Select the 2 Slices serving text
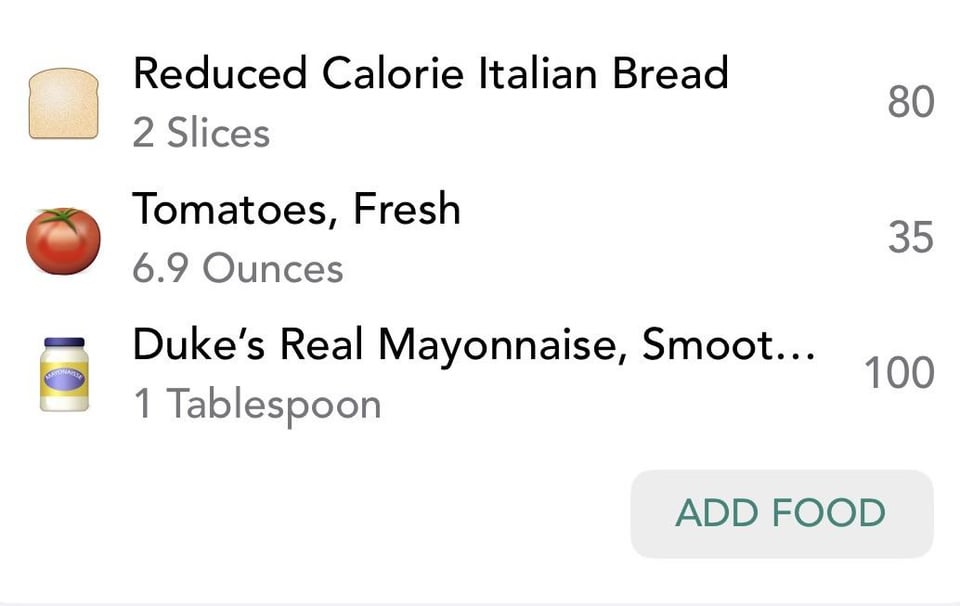Screen dimensions: 960x606 pos(201,133)
